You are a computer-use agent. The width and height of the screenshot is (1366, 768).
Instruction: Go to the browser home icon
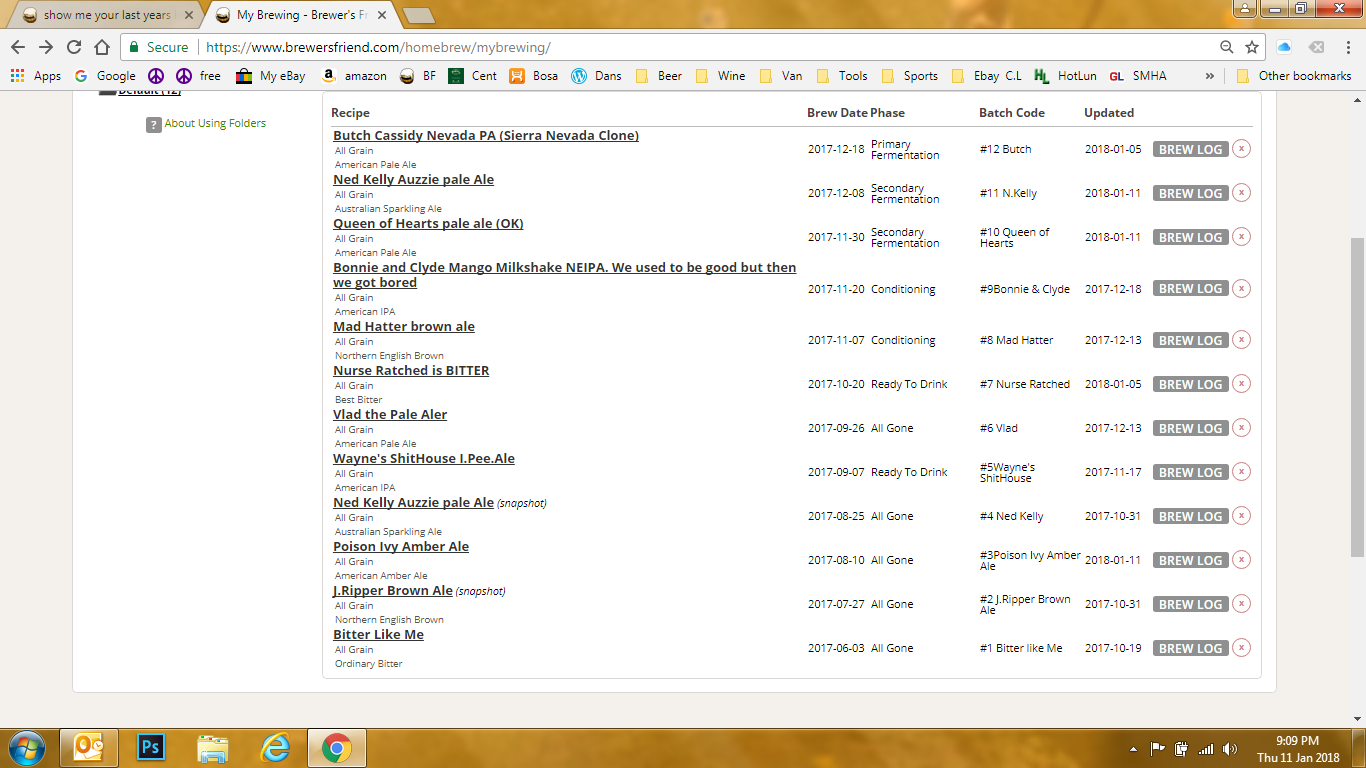coord(102,47)
